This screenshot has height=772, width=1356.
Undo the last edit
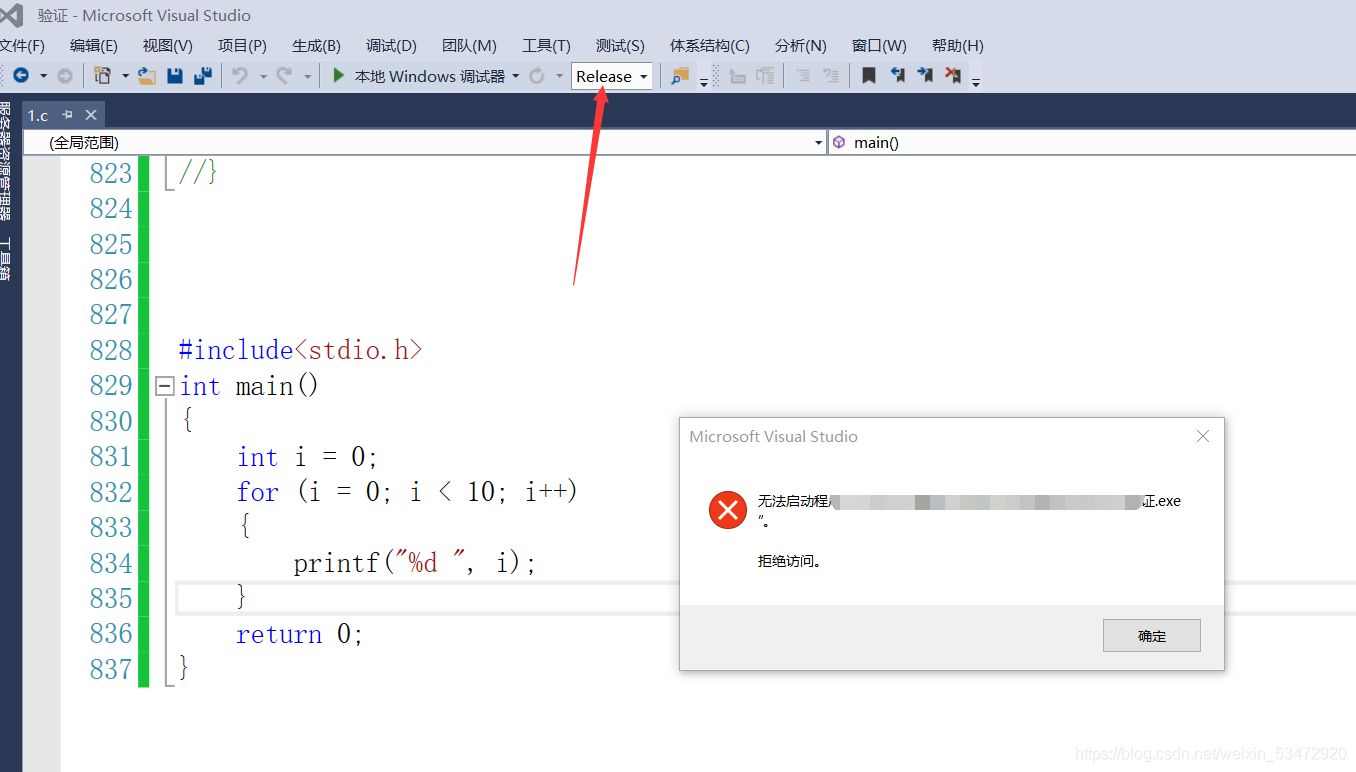[x=240, y=76]
